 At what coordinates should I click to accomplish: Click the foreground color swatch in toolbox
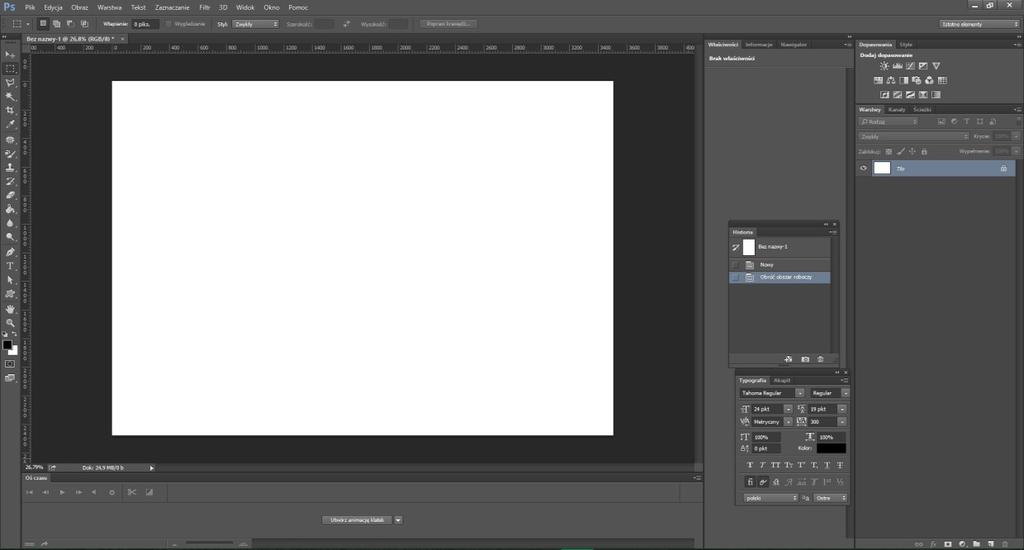pos(7,344)
